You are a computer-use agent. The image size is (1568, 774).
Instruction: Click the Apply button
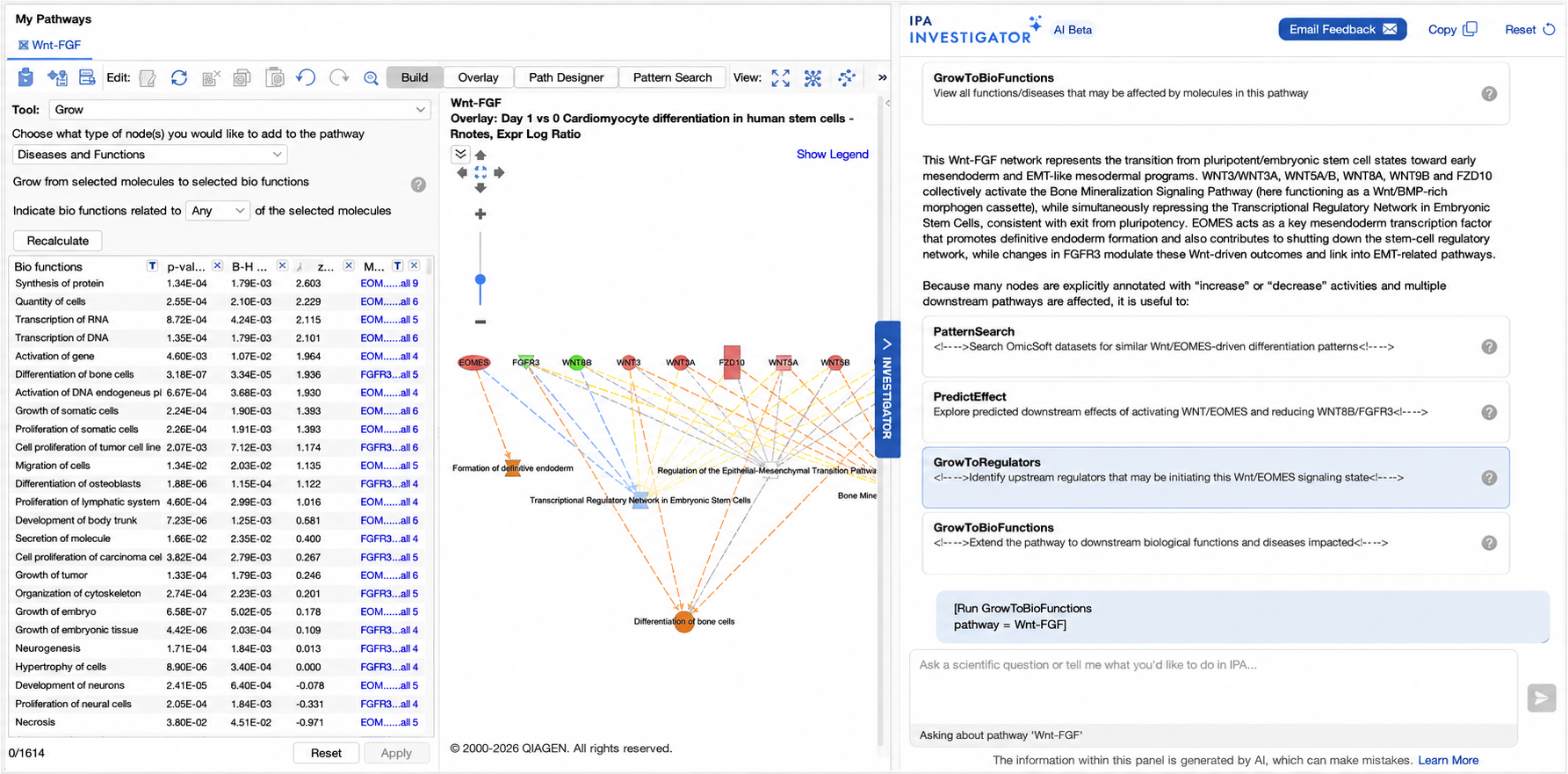coord(396,753)
